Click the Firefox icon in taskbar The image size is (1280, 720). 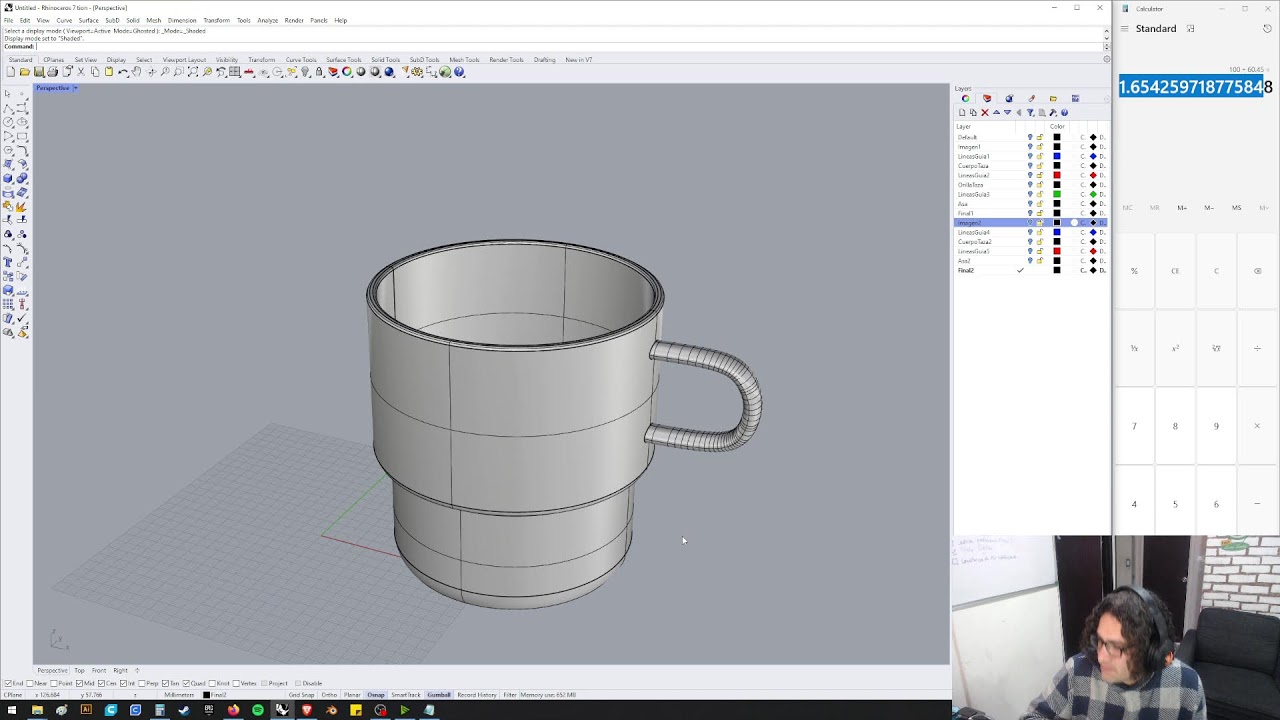pyautogui.click(x=233, y=710)
